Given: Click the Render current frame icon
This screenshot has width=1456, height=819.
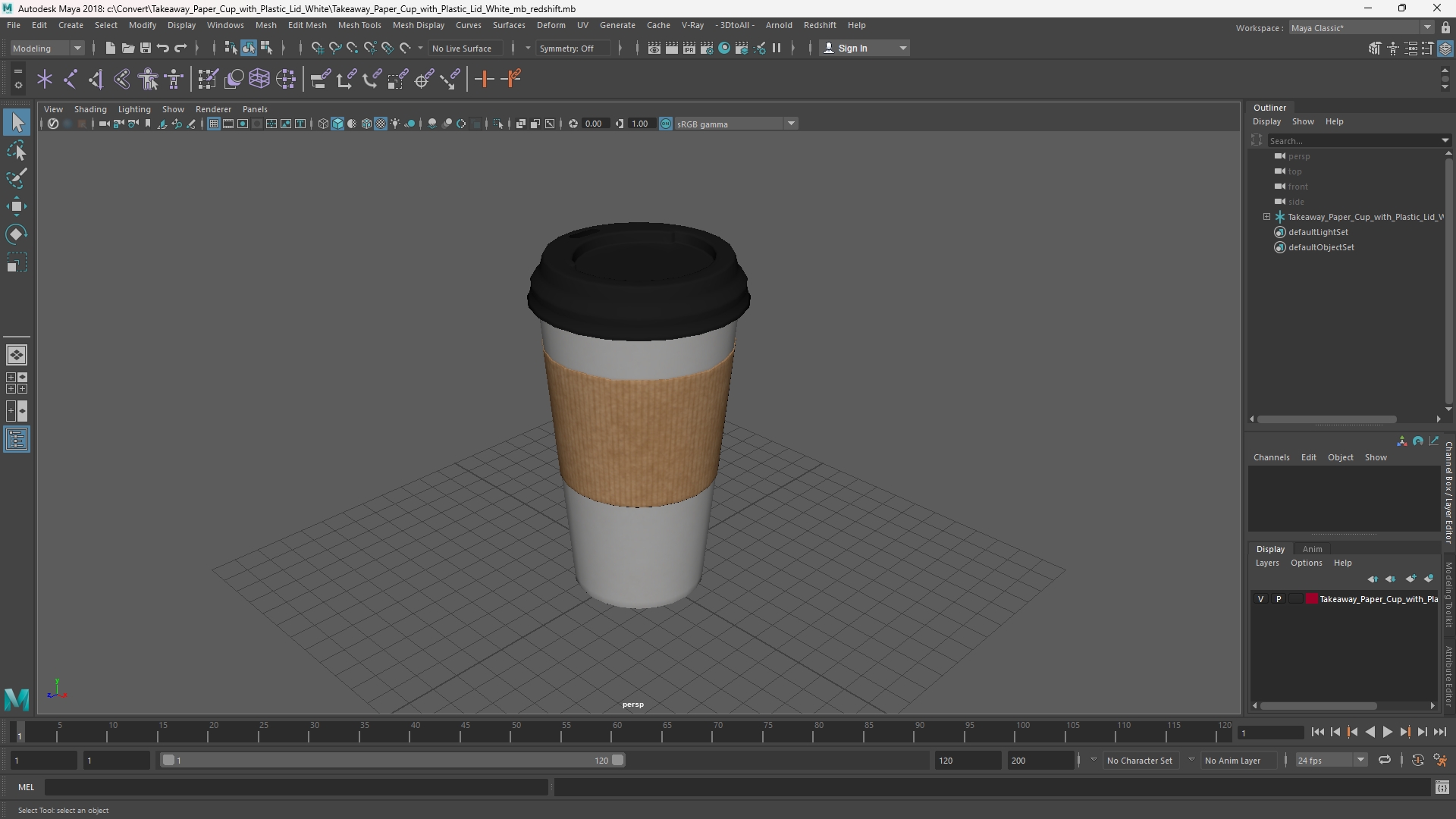Looking at the screenshot, I should pyautogui.click(x=672, y=48).
